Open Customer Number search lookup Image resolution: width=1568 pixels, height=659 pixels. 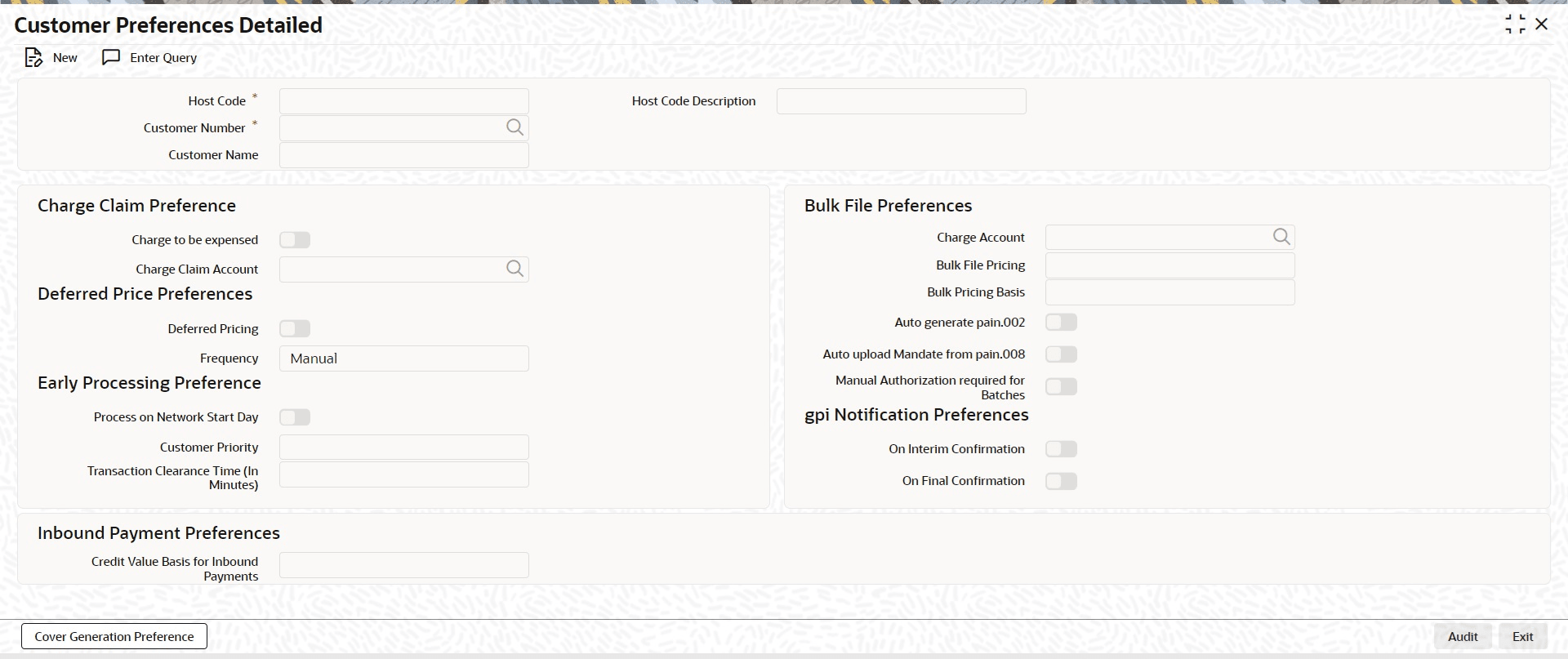514,127
